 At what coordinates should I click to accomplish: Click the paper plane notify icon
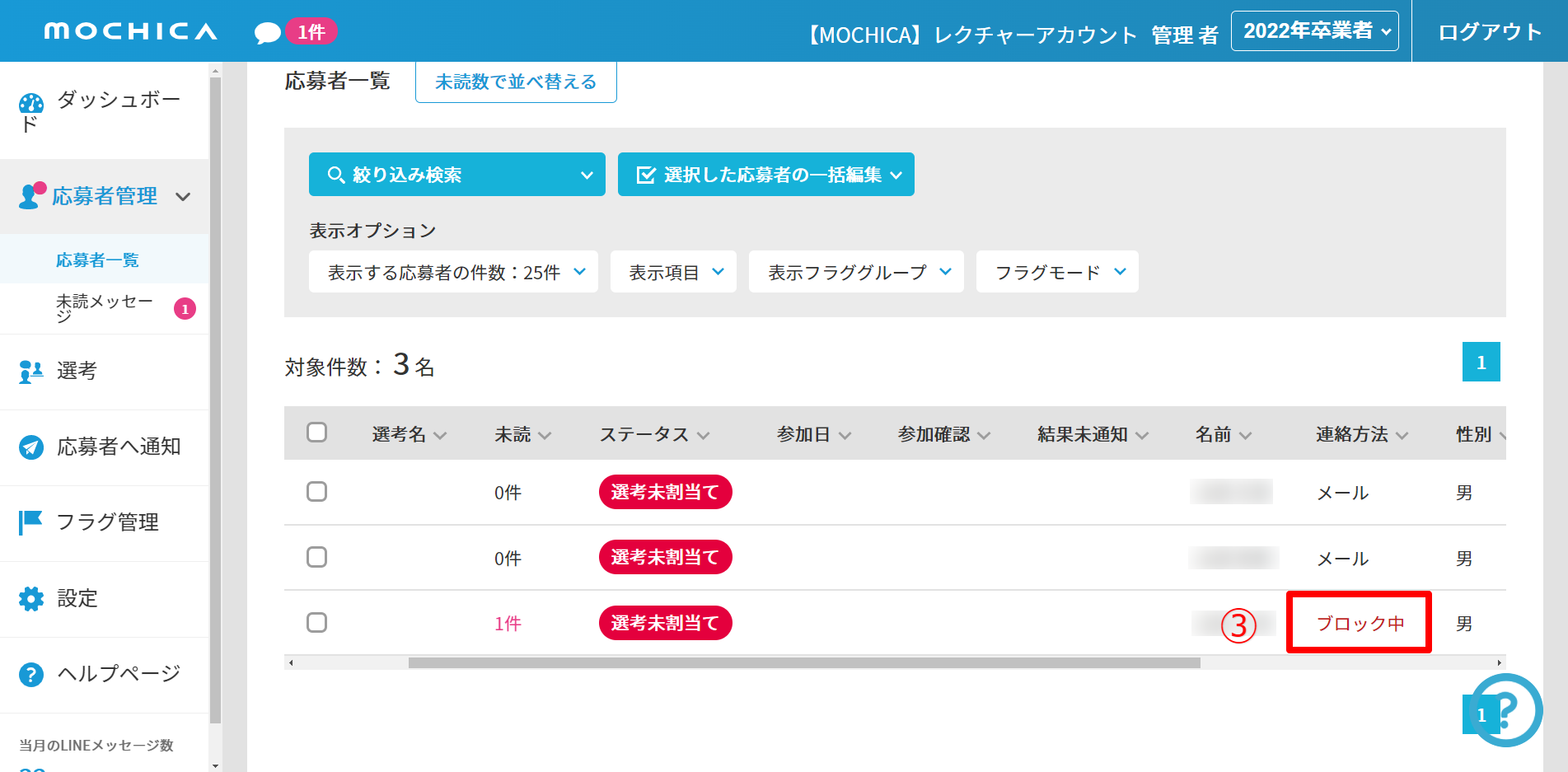[x=30, y=447]
